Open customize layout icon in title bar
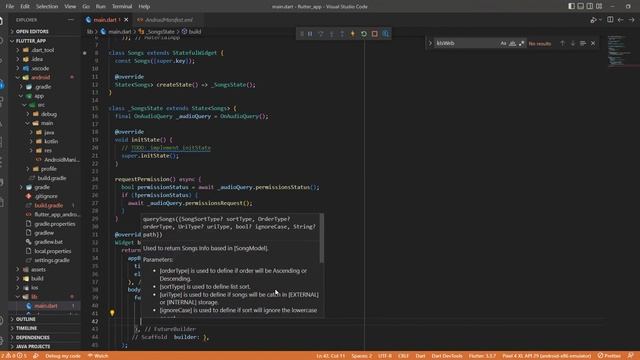 [599, 6]
